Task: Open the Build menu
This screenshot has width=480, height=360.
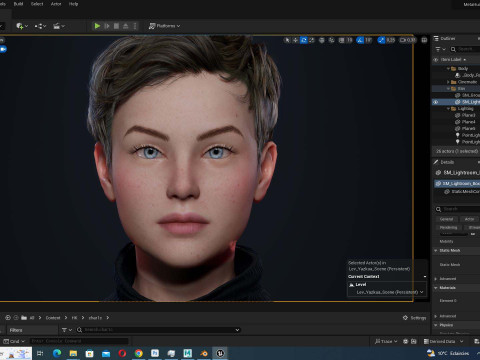Action: tap(18, 4)
